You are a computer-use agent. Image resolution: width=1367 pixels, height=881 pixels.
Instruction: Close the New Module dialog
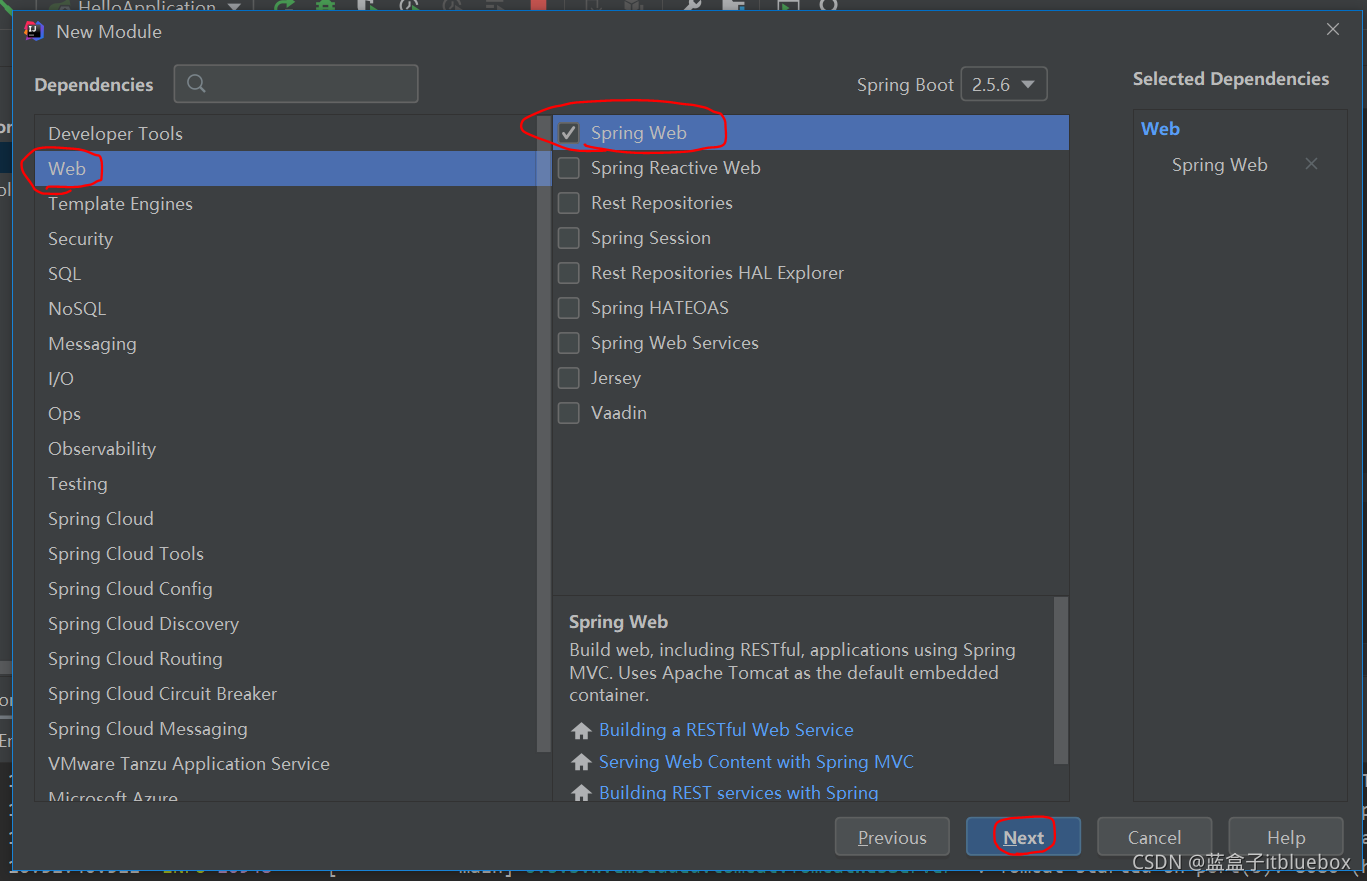coord(1332,30)
